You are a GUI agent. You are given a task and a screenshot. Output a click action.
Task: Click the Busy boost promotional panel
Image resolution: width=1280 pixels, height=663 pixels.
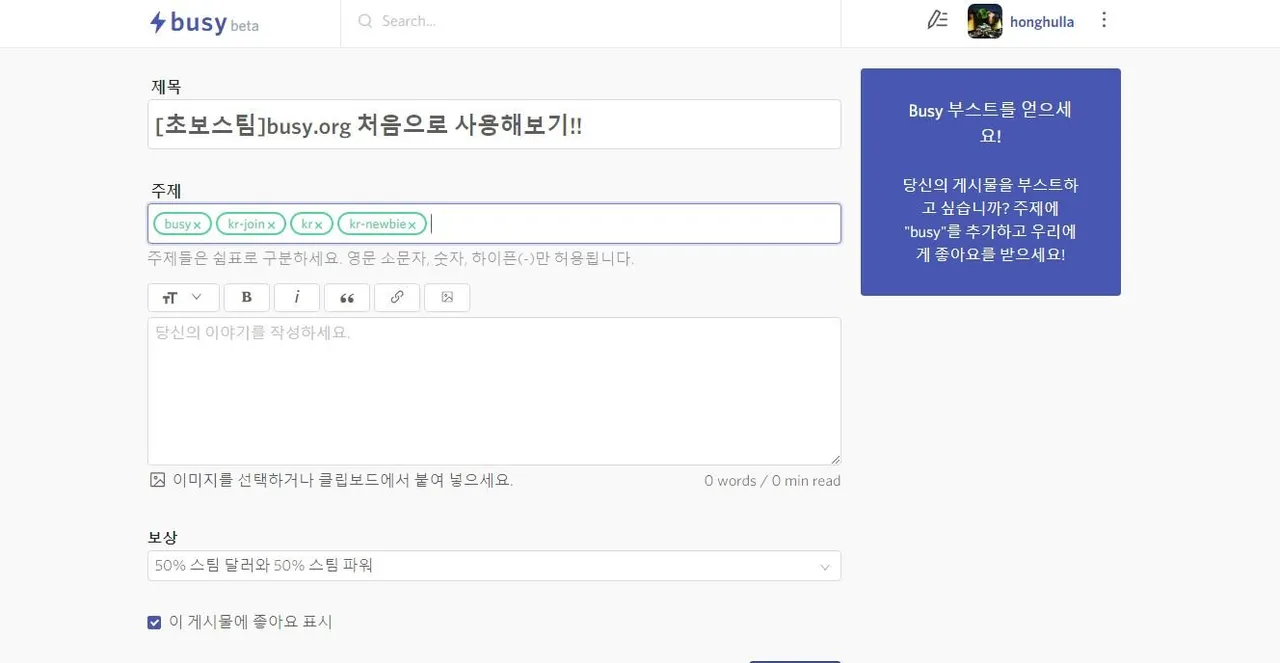(990, 182)
